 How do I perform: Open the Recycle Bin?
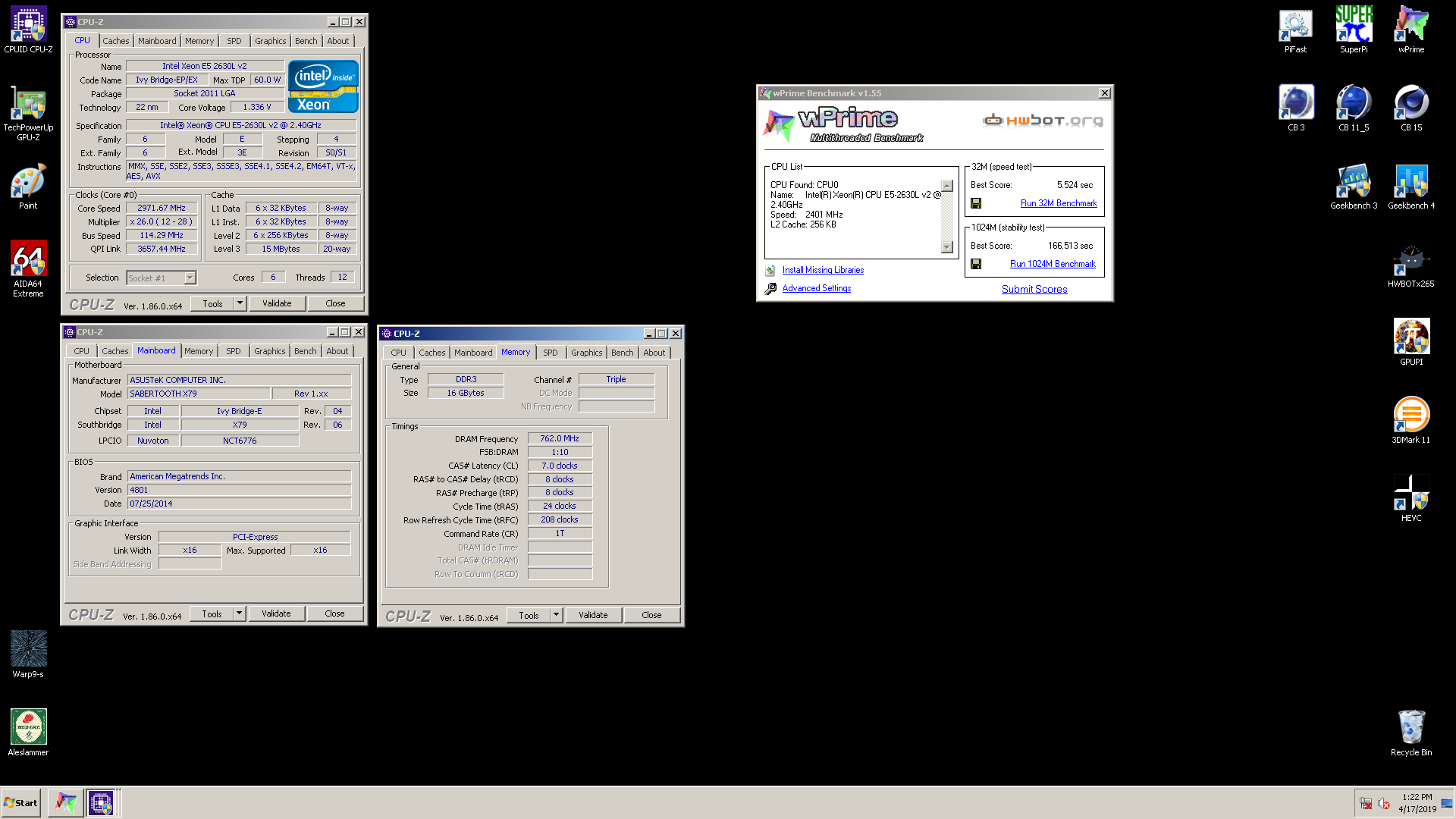click(1411, 733)
